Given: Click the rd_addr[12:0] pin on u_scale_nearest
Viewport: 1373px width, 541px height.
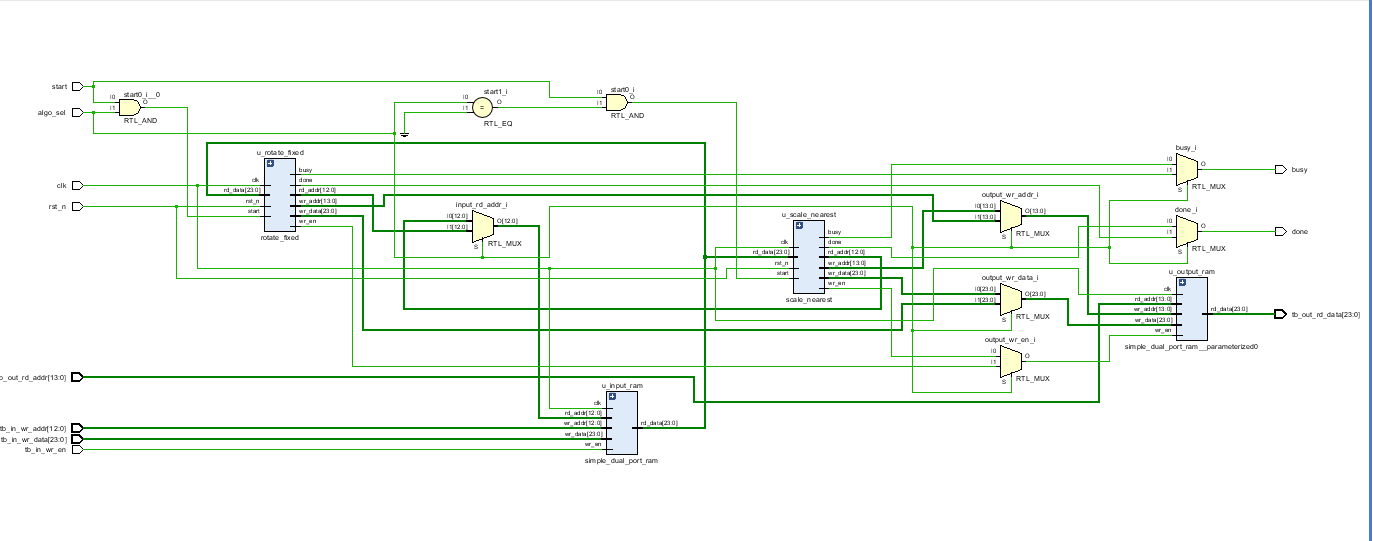Looking at the screenshot, I should [x=846, y=252].
